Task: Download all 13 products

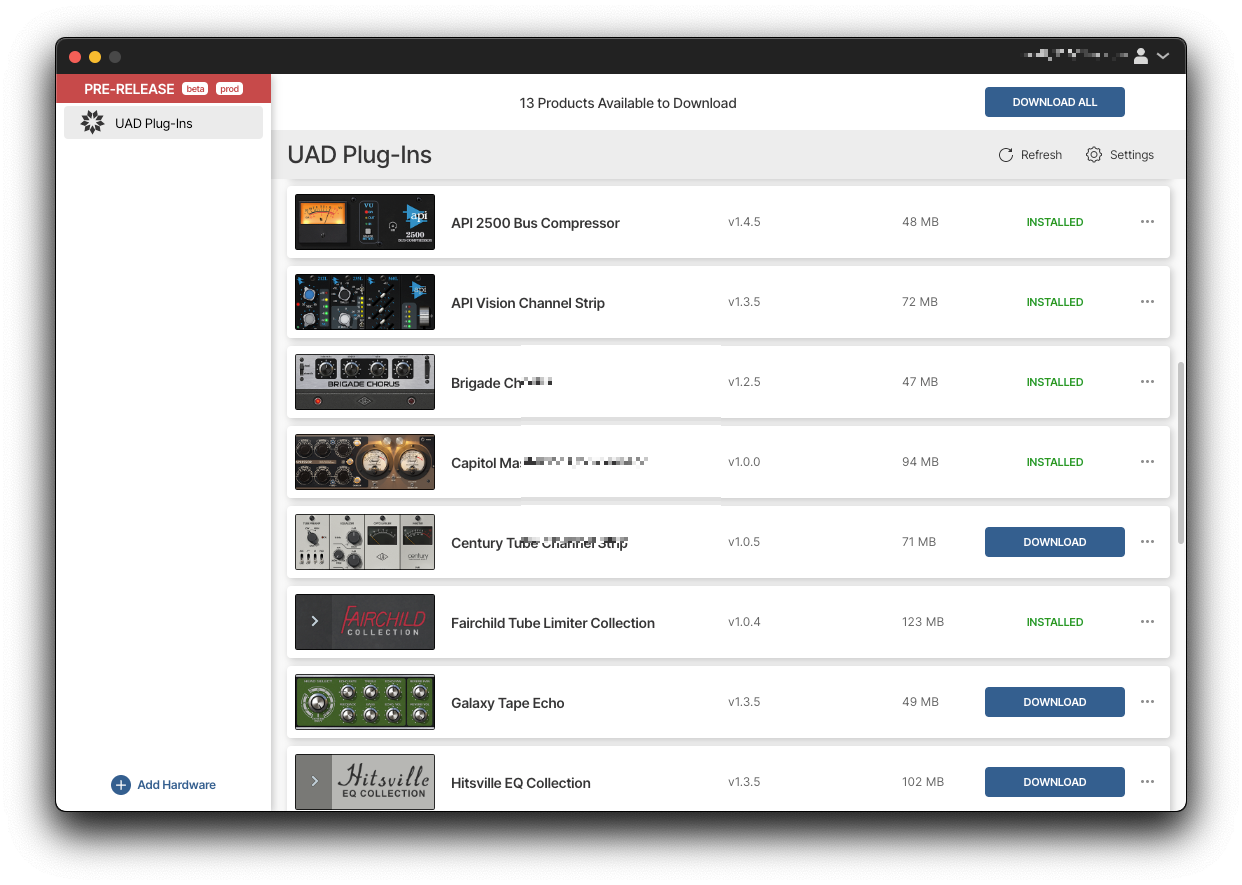Action: click(x=1055, y=102)
